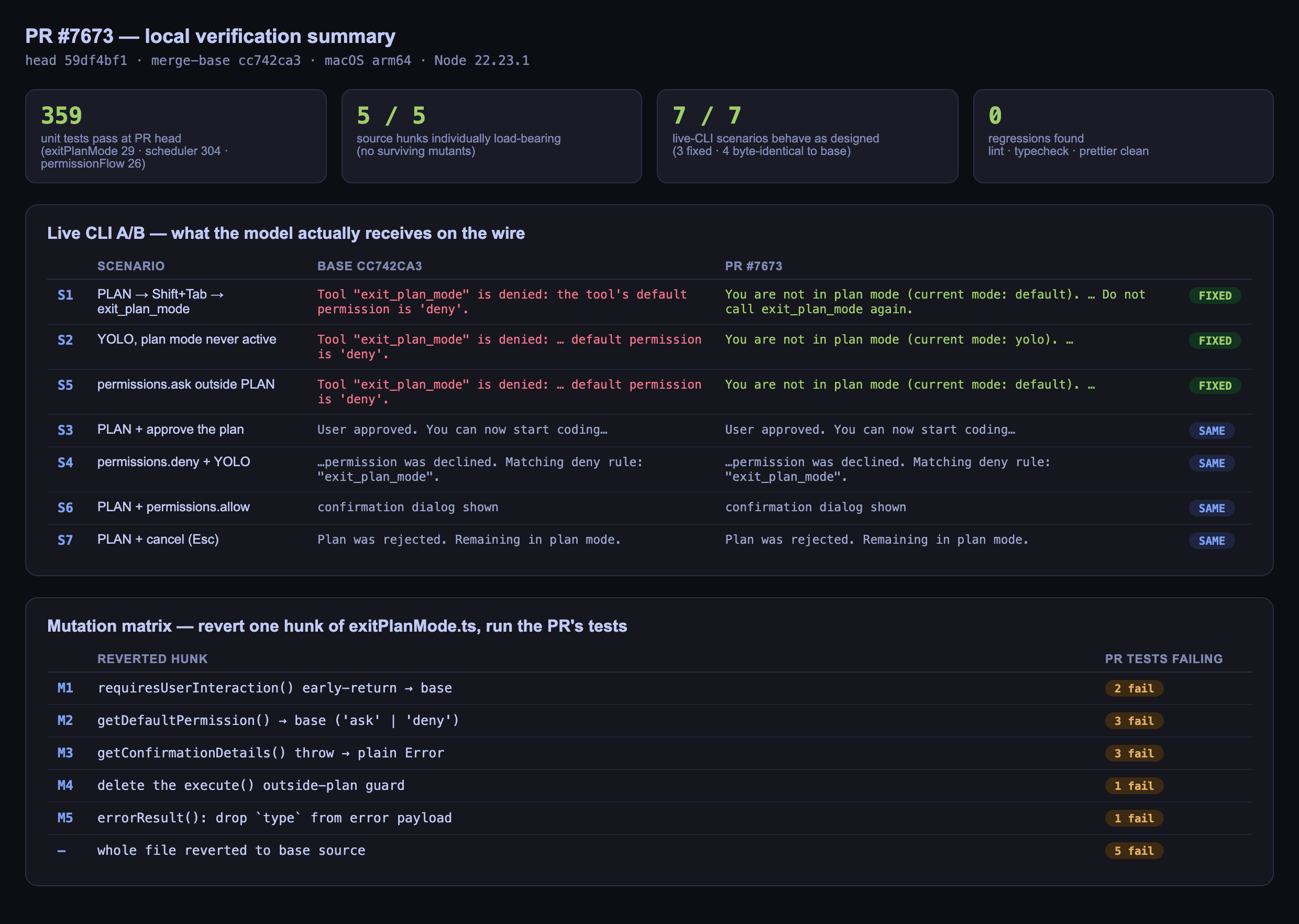Select the "permissions.deny + YOLO" scenario
This screenshot has width=1299, height=924.
click(173, 462)
